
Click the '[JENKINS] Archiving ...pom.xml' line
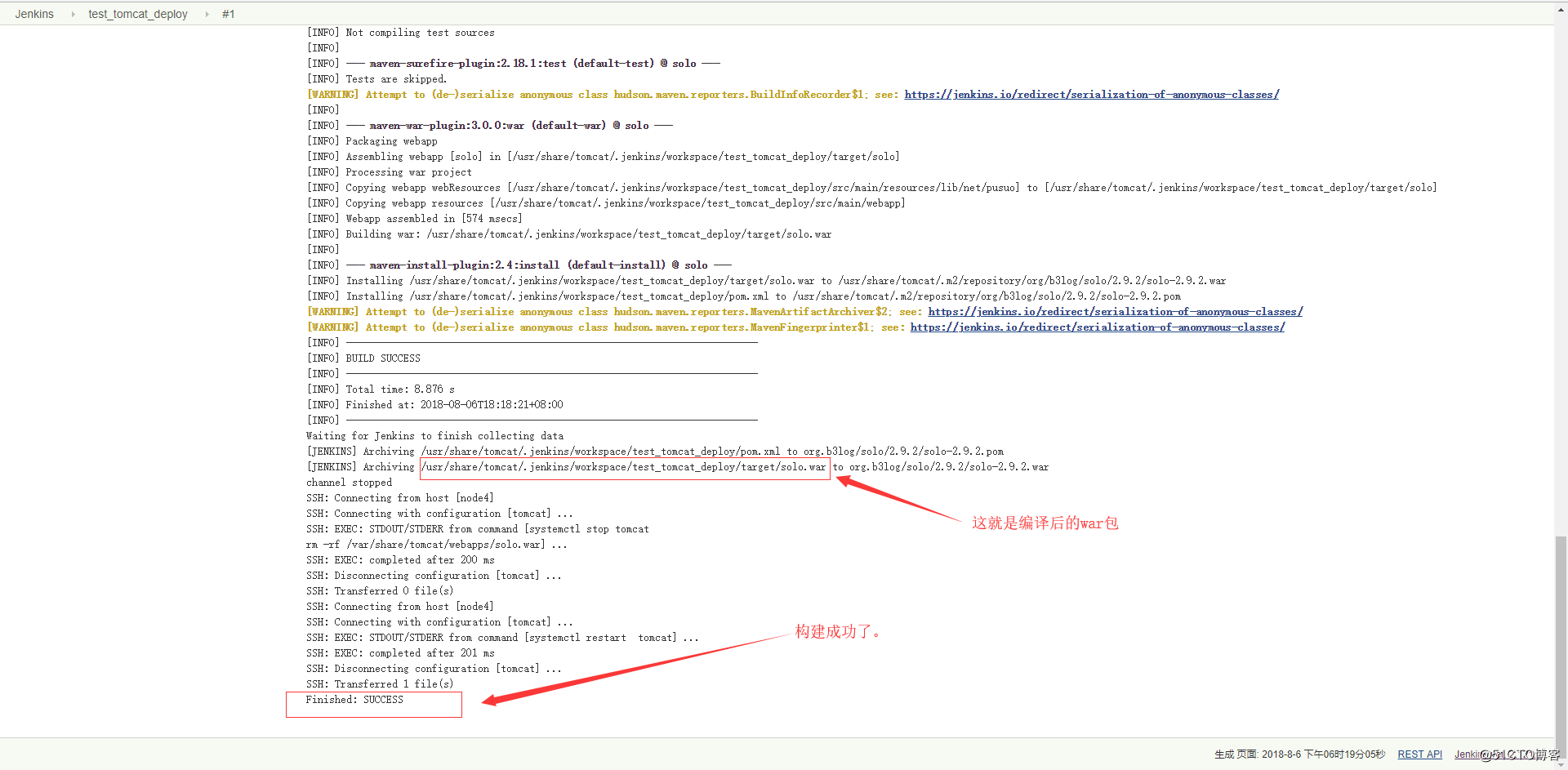[655, 452]
